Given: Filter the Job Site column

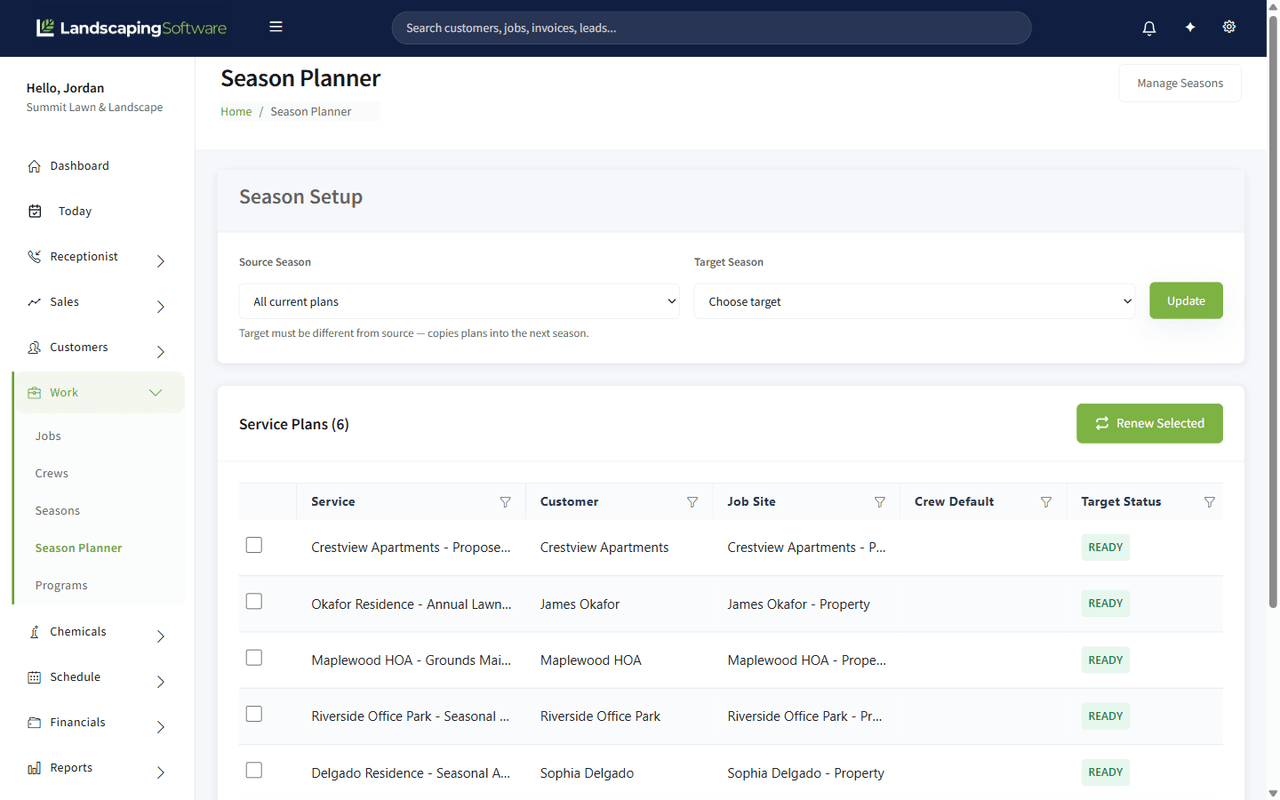Looking at the screenshot, I should click(880, 502).
